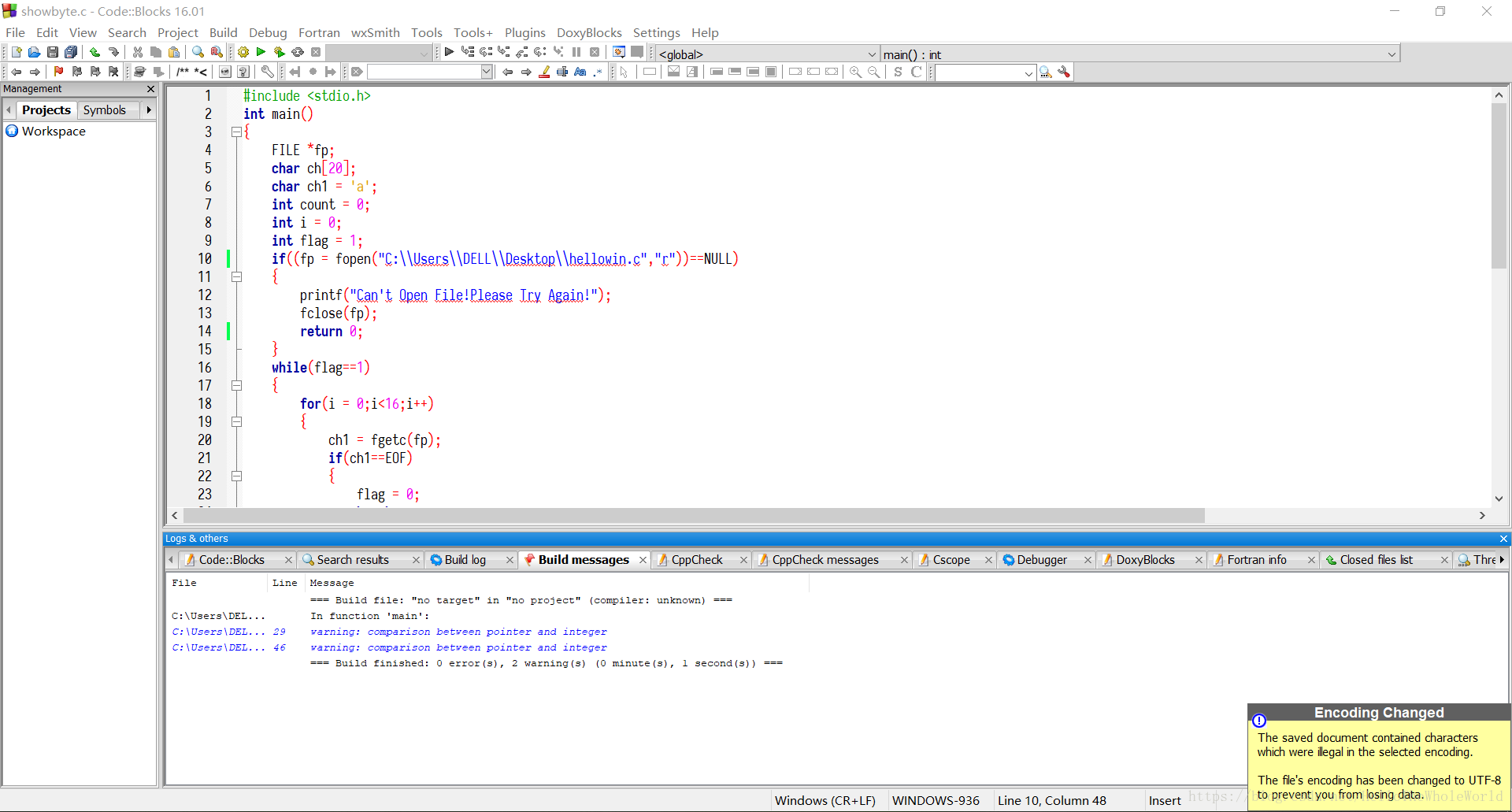Viewport: 1512px width, 812px height.
Task: Toggle bookmark with the red flag icon
Action: coord(58,72)
